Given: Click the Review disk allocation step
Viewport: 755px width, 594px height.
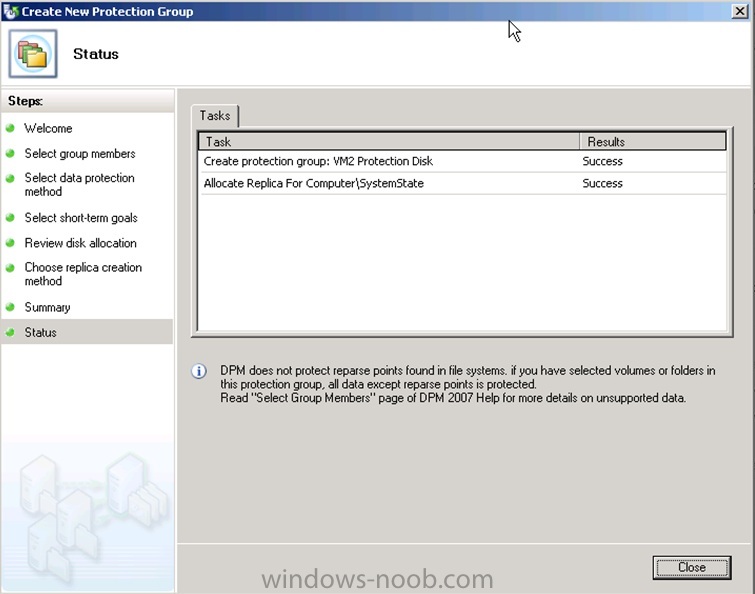Looking at the screenshot, I should [80, 243].
